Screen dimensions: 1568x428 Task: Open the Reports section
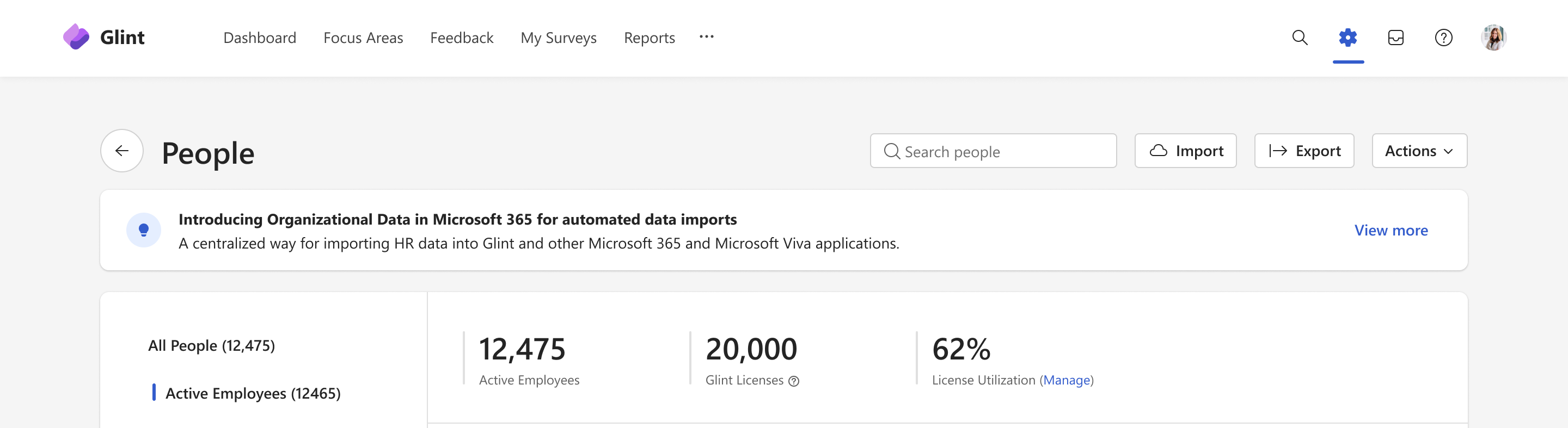coord(649,38)
